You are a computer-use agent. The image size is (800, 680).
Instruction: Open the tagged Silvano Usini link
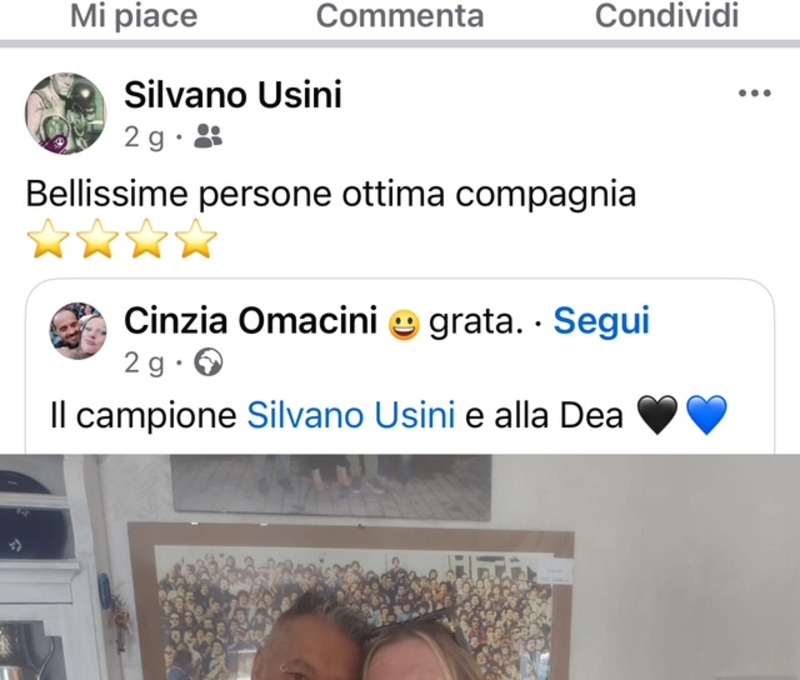pyautogui.click(x=351, y=415)
